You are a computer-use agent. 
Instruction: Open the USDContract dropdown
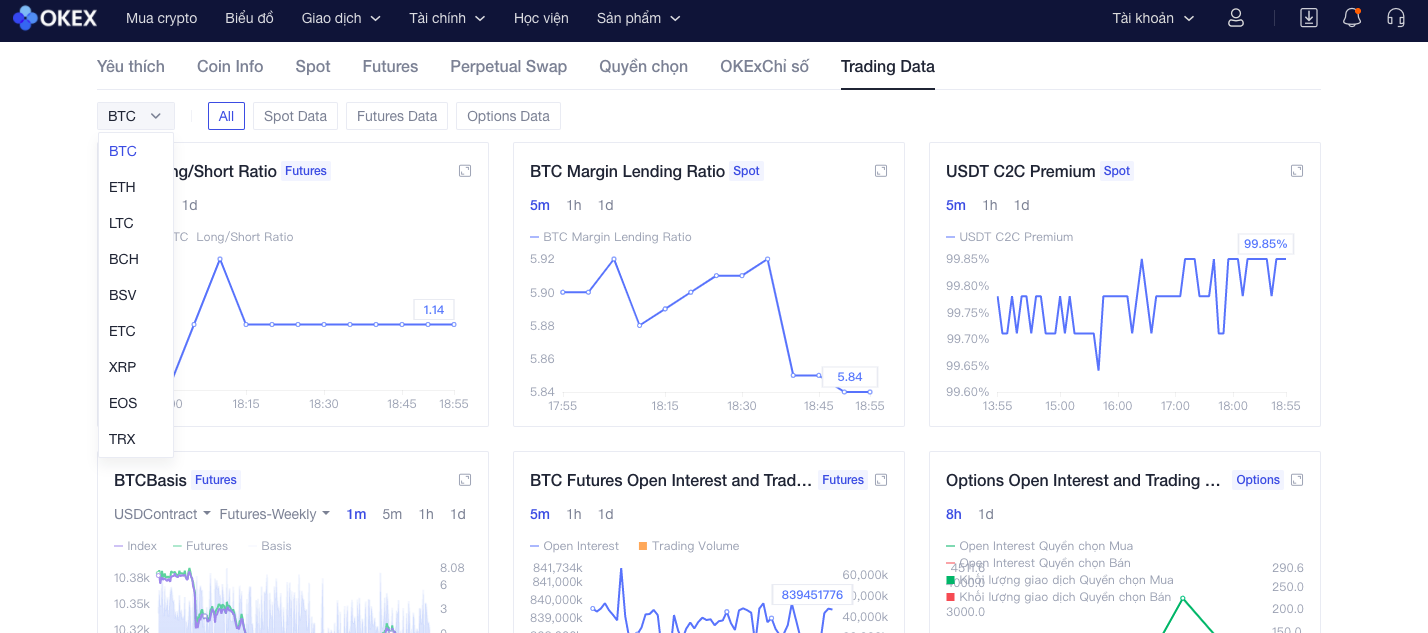point(162,514)
